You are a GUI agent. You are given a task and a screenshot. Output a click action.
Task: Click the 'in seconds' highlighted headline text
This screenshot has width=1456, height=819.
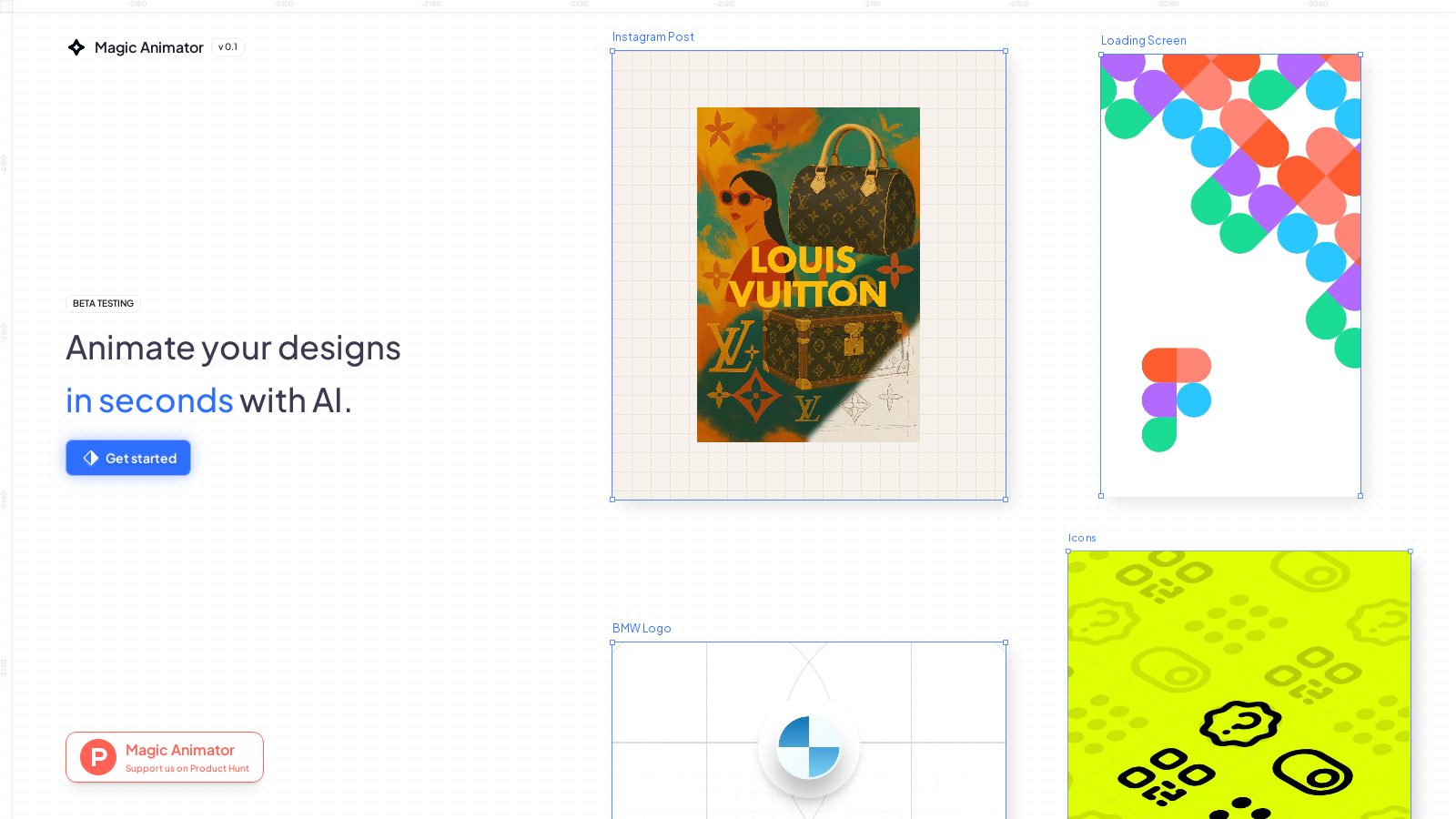tap(149, 400)
